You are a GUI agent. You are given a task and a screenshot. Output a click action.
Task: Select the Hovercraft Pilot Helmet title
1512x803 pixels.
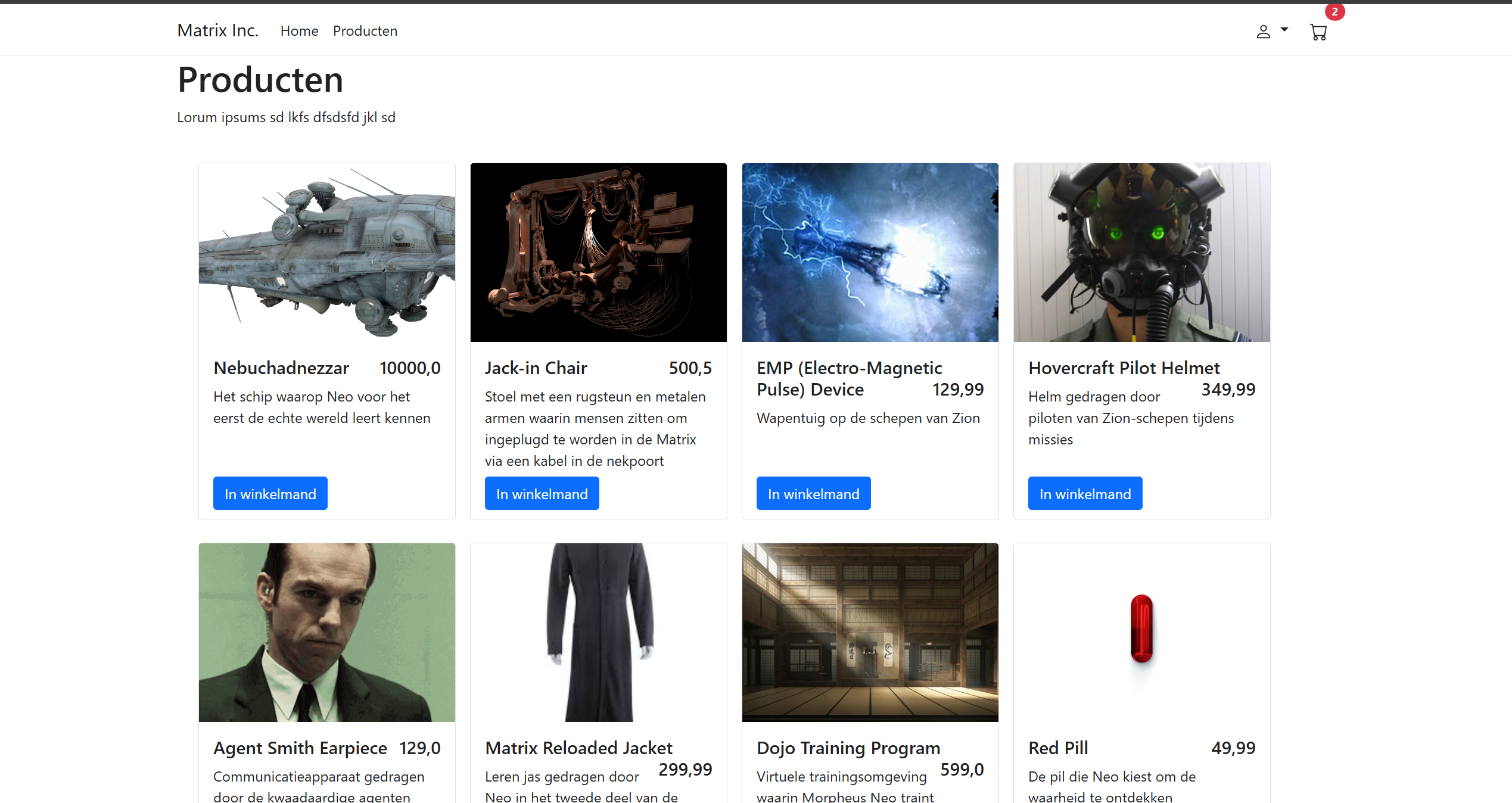coord(1124,368)
